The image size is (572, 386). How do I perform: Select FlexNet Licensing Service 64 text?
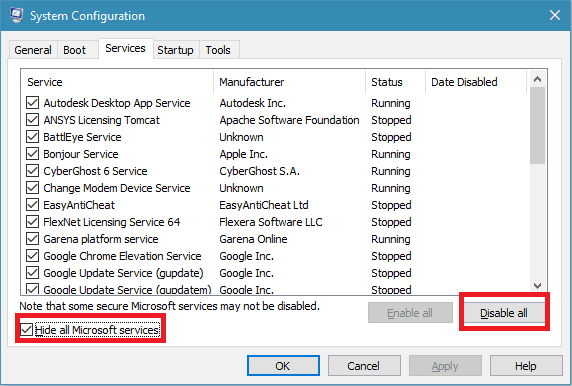(x=112, y=222)
